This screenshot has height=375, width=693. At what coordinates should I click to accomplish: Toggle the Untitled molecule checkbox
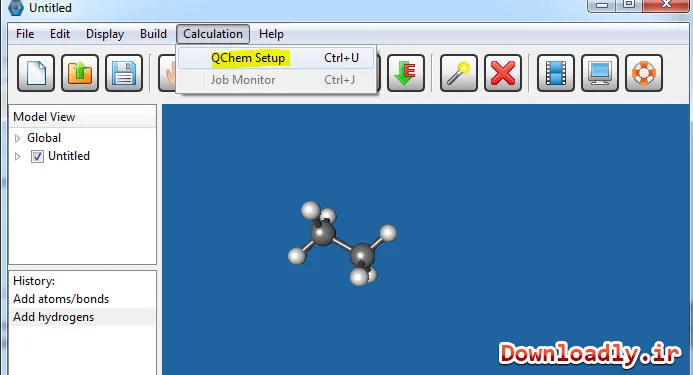tap(37, 157)
